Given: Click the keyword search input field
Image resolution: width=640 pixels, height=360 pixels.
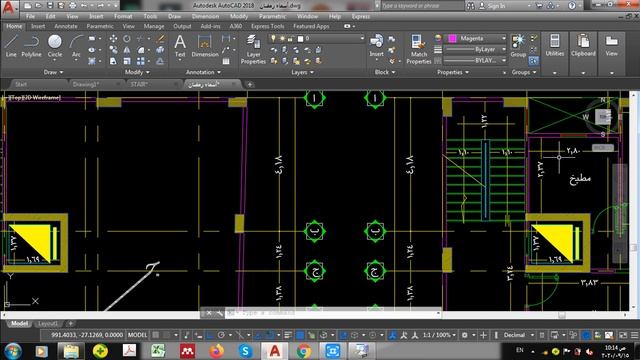Looking at the screenshot, I should [422, 6].
